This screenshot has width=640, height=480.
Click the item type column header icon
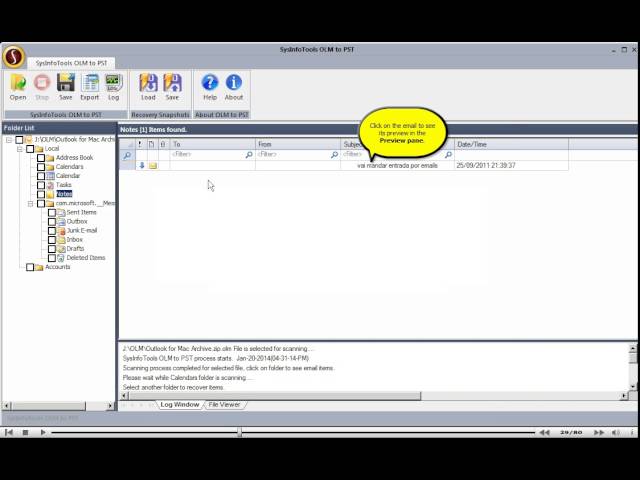(151, 144)
